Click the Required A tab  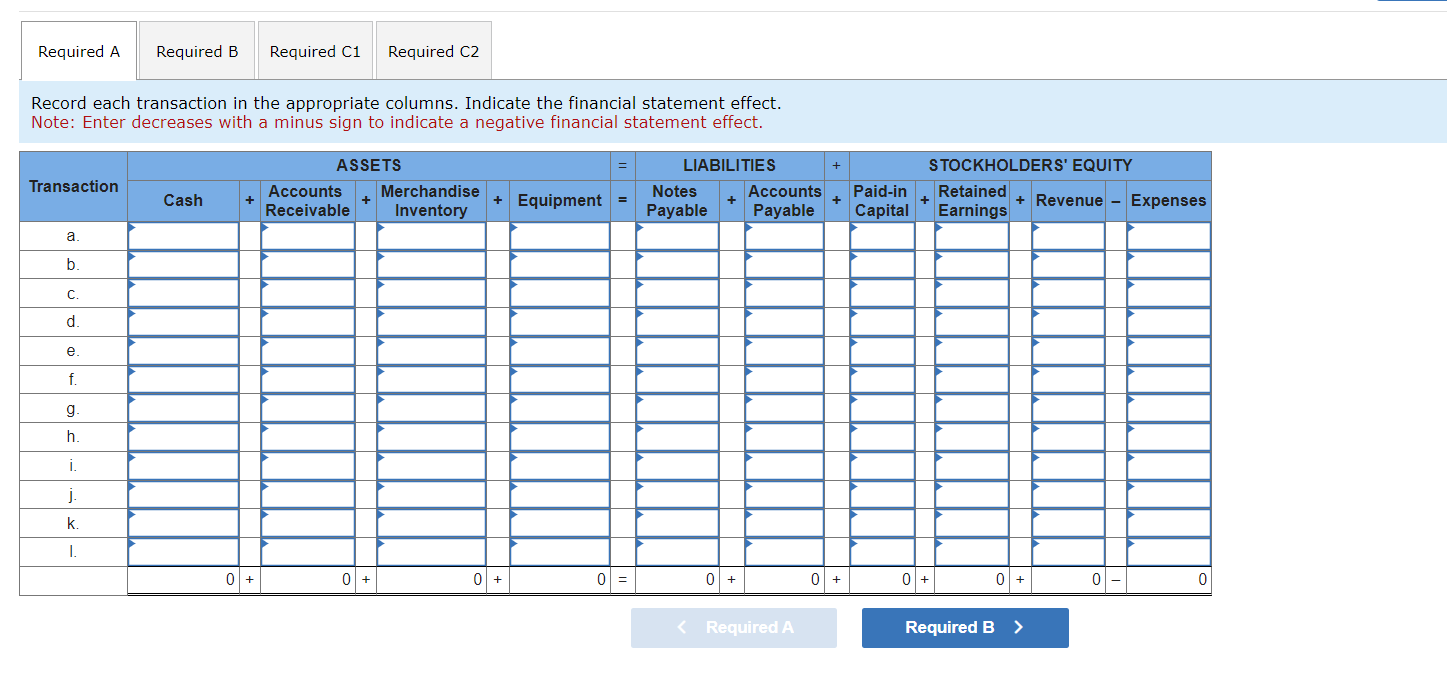(x=79, y=51)
